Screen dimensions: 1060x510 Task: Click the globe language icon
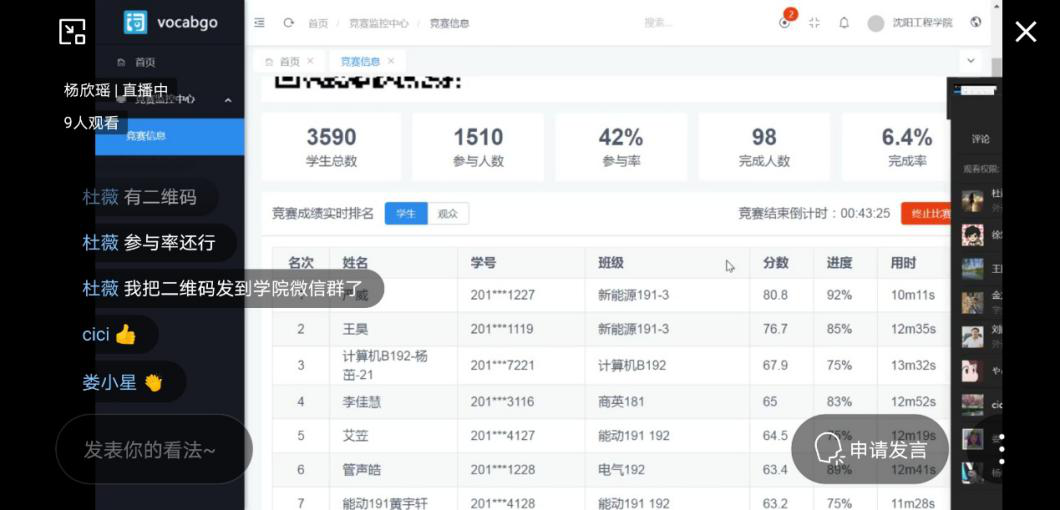pos(976,22)
